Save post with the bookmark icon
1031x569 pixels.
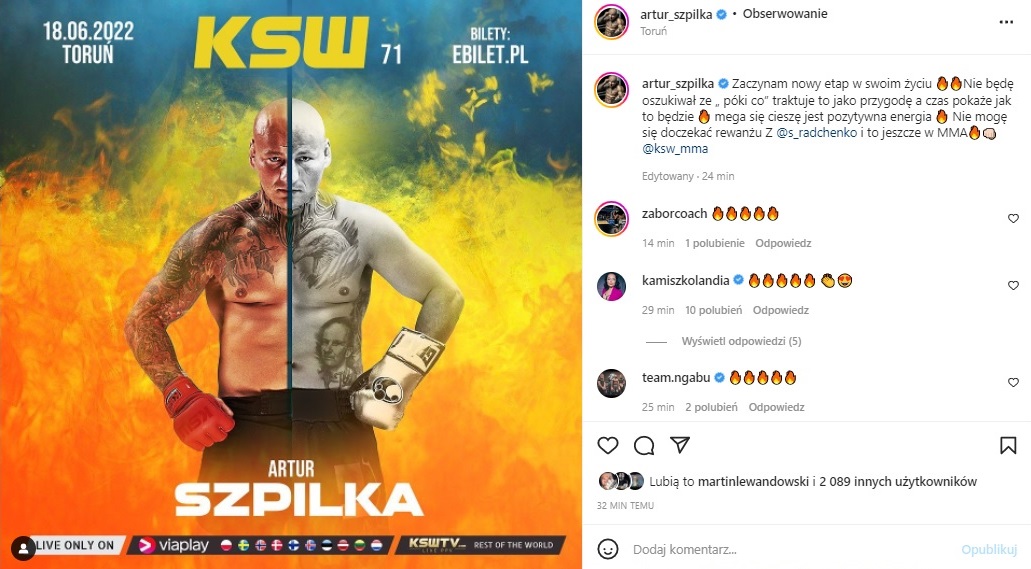click(1008, 445)
